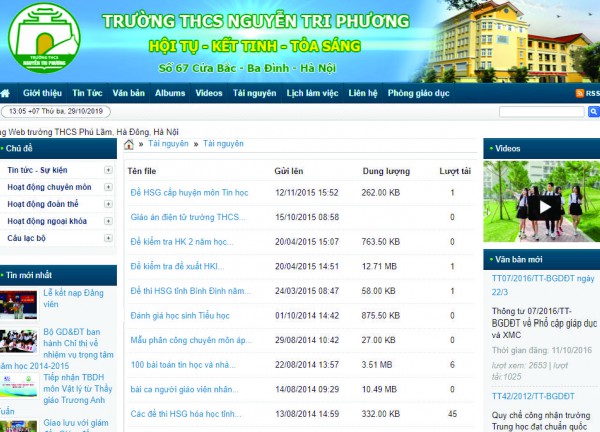Click the Câu lạc bộ link

click(x=26, y=238)
